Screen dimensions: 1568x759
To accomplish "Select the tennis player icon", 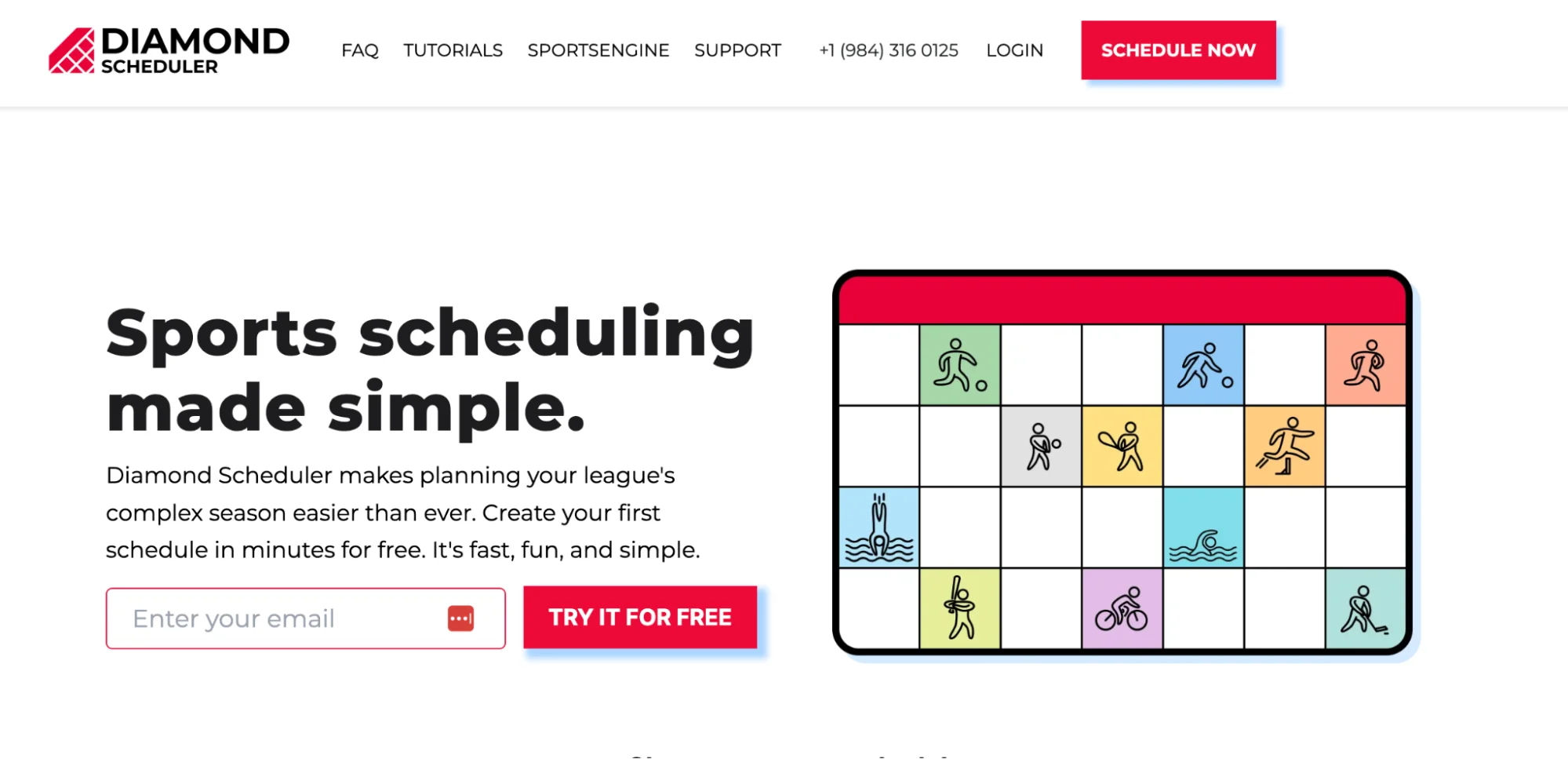I will coord(1122,445).
